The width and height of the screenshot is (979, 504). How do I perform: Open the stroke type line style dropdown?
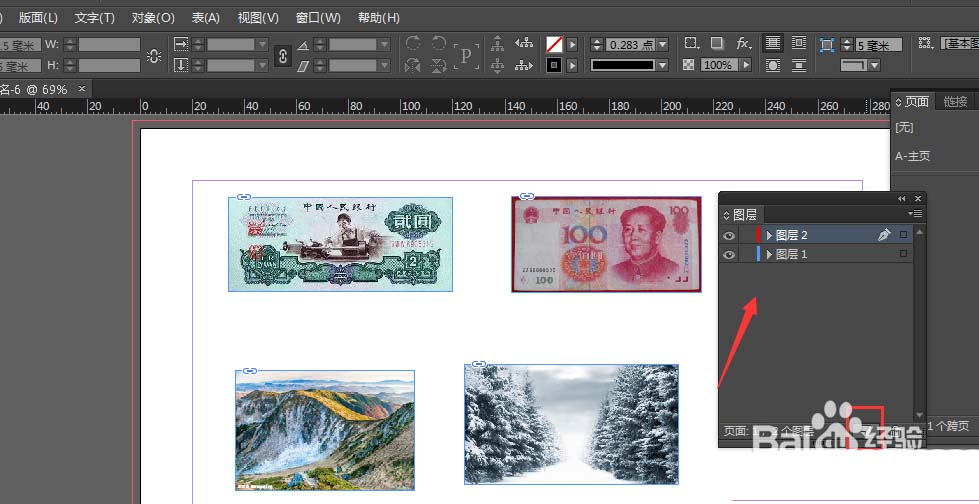[x=663, y=65]
